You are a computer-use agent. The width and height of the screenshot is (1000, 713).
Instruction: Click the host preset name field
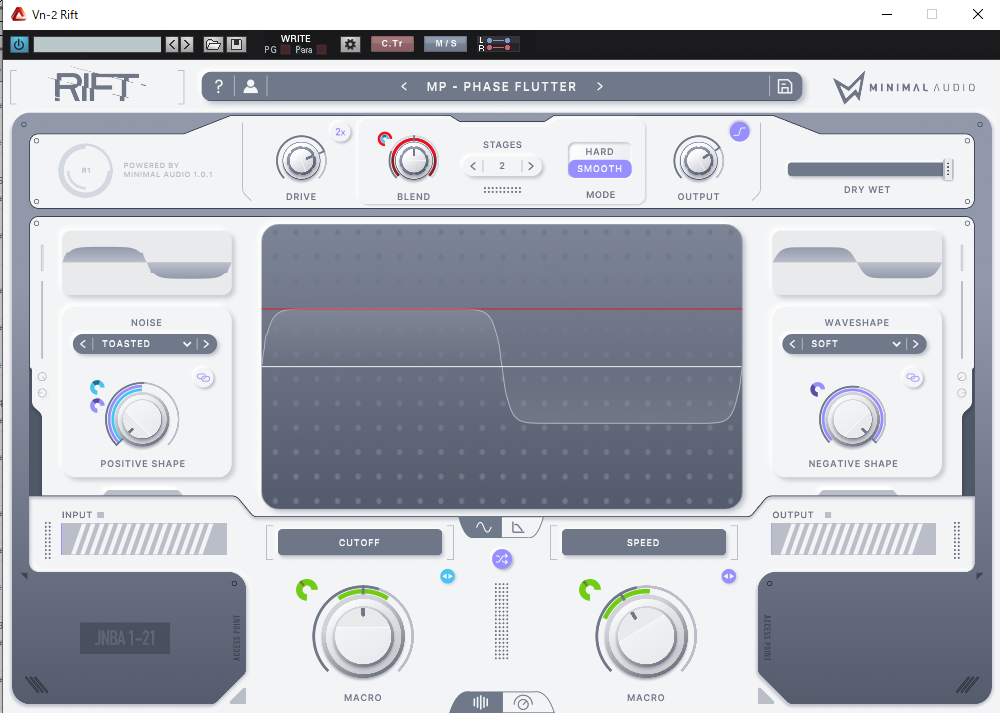click(x=97, y=44)
